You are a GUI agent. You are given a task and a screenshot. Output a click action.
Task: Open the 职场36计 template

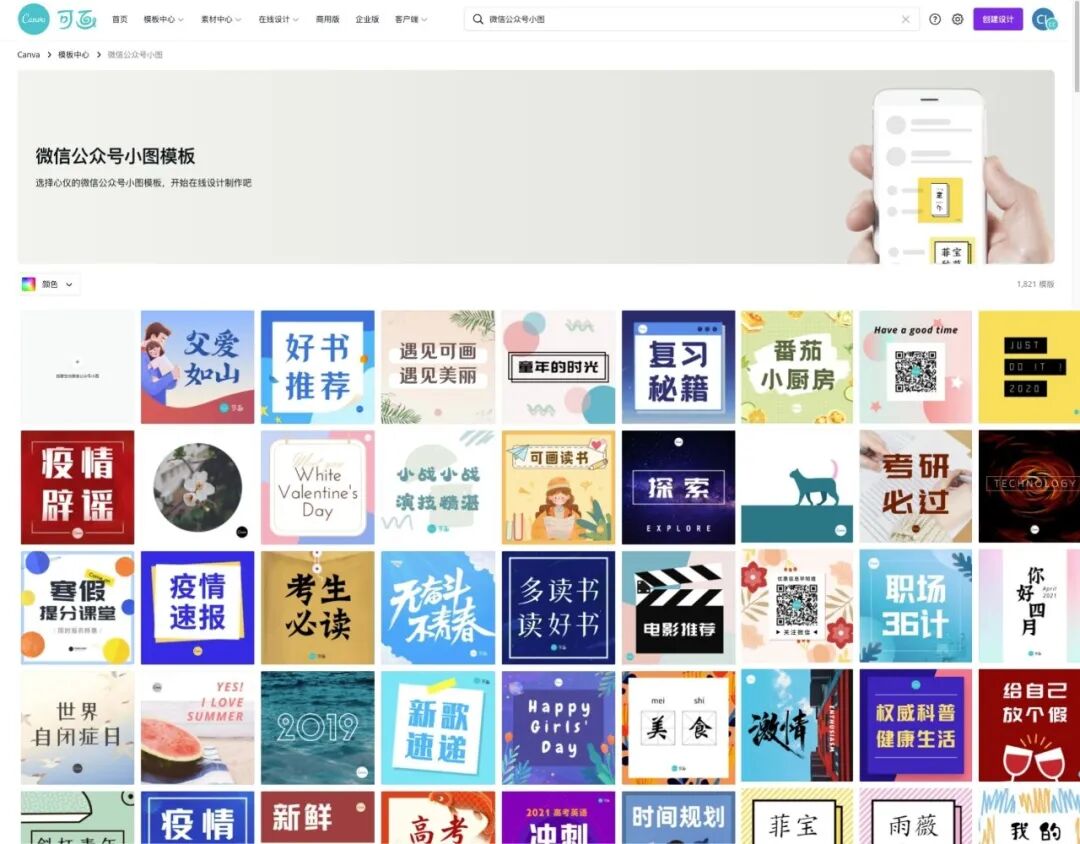coord(915,606)
